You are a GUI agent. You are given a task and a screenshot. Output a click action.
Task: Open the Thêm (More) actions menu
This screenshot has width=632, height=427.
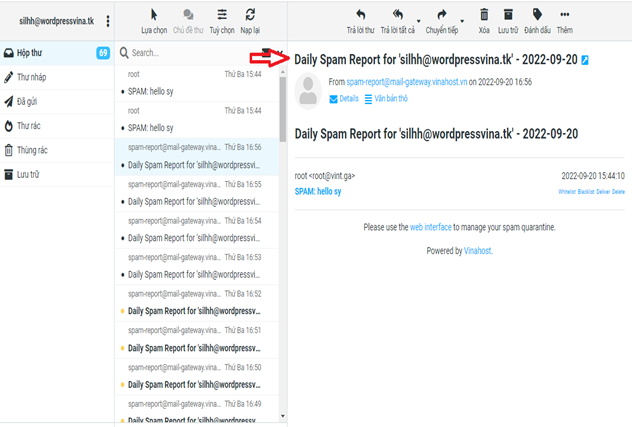565,15
